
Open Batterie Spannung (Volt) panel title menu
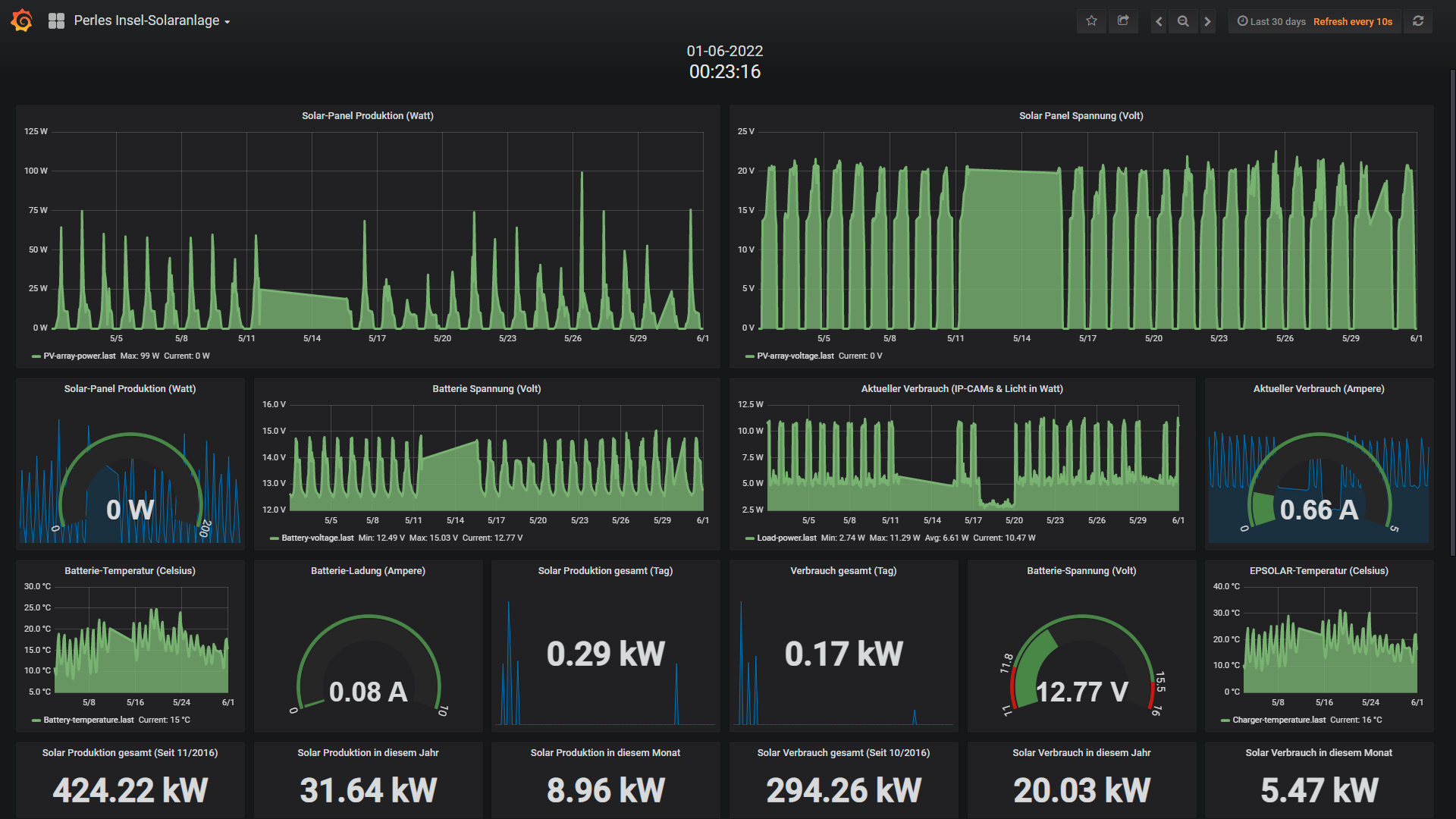point(486,388)
